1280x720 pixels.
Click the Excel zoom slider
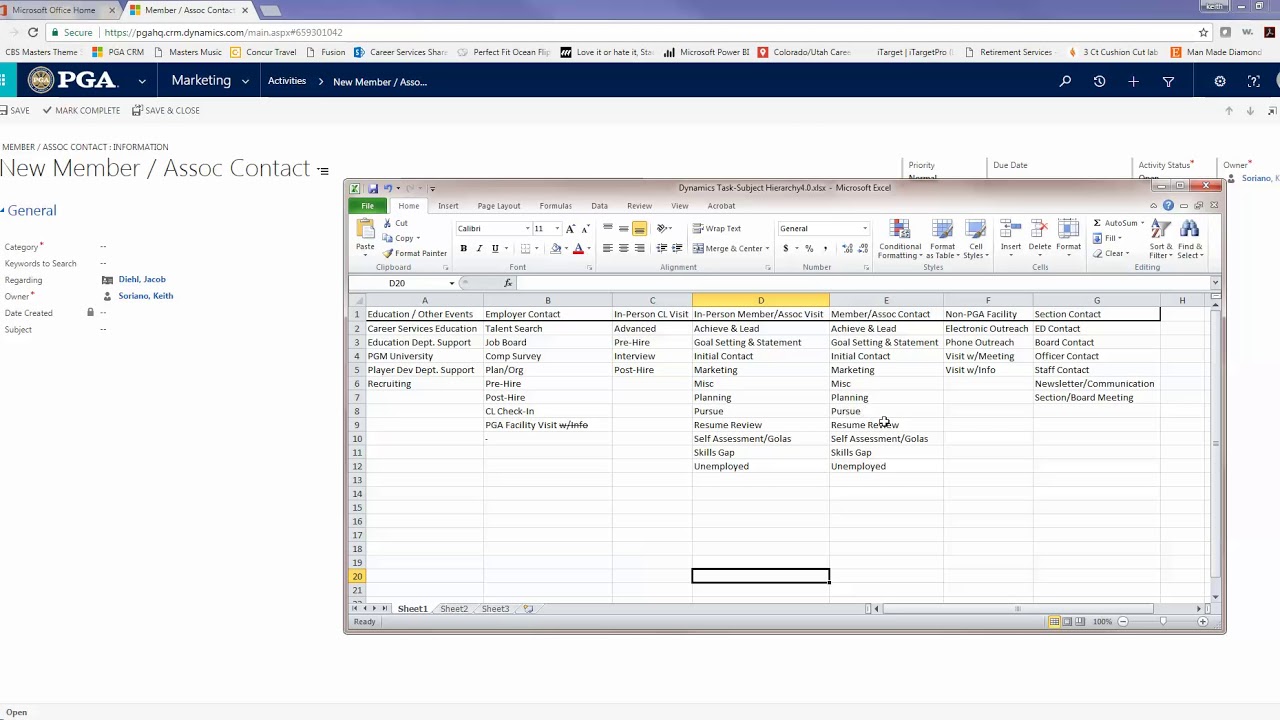click(1162, 622)
